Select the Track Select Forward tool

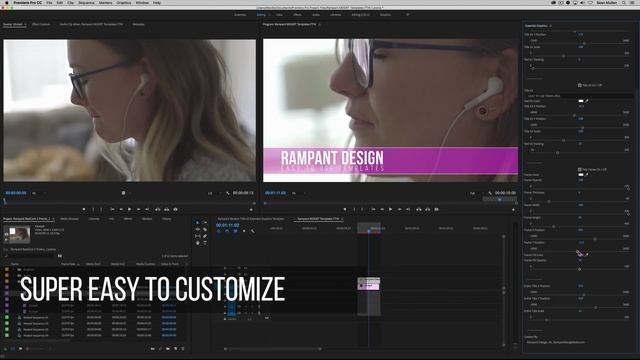click(205, 222)
